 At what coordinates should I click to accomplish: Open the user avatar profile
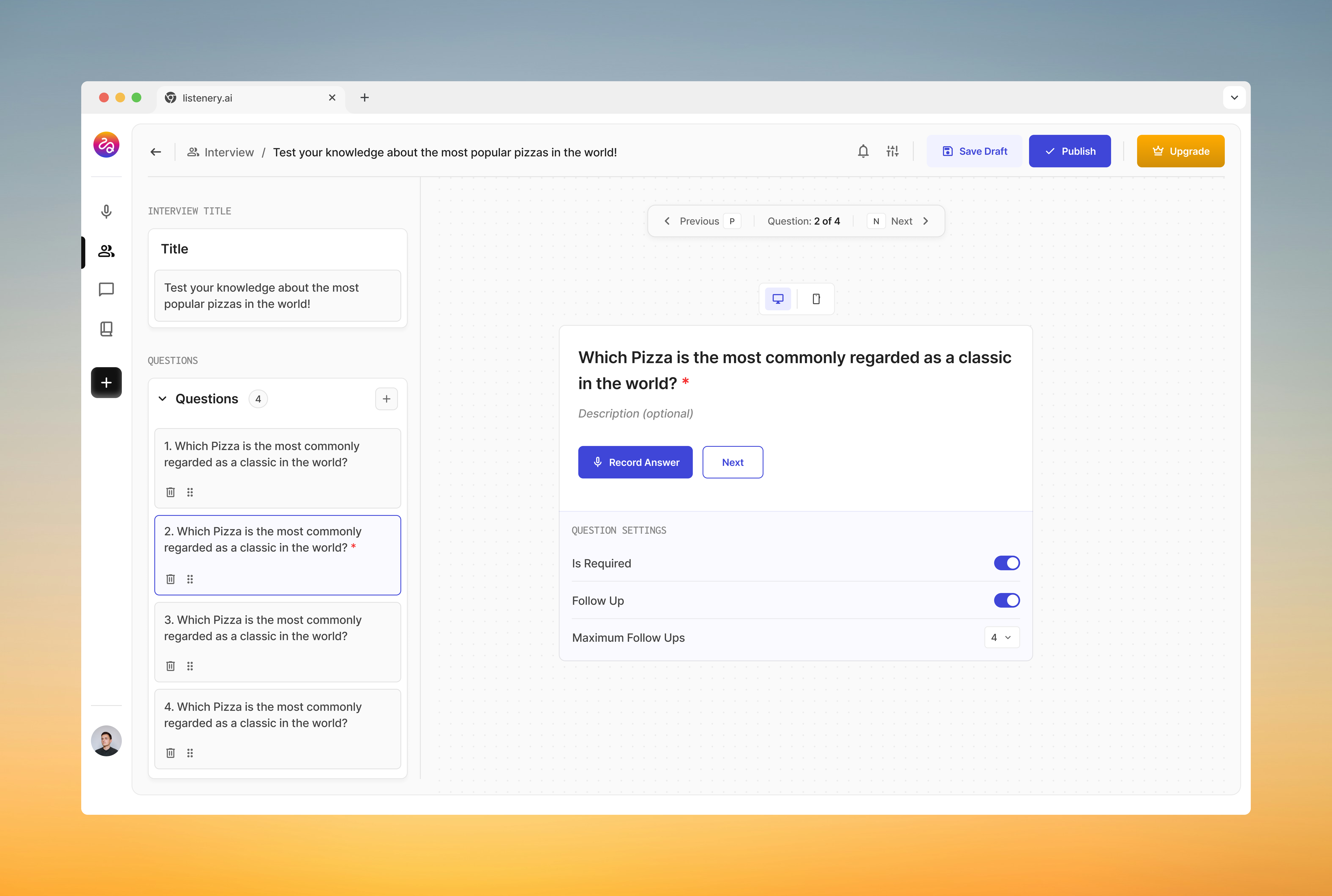pos(106,741)
